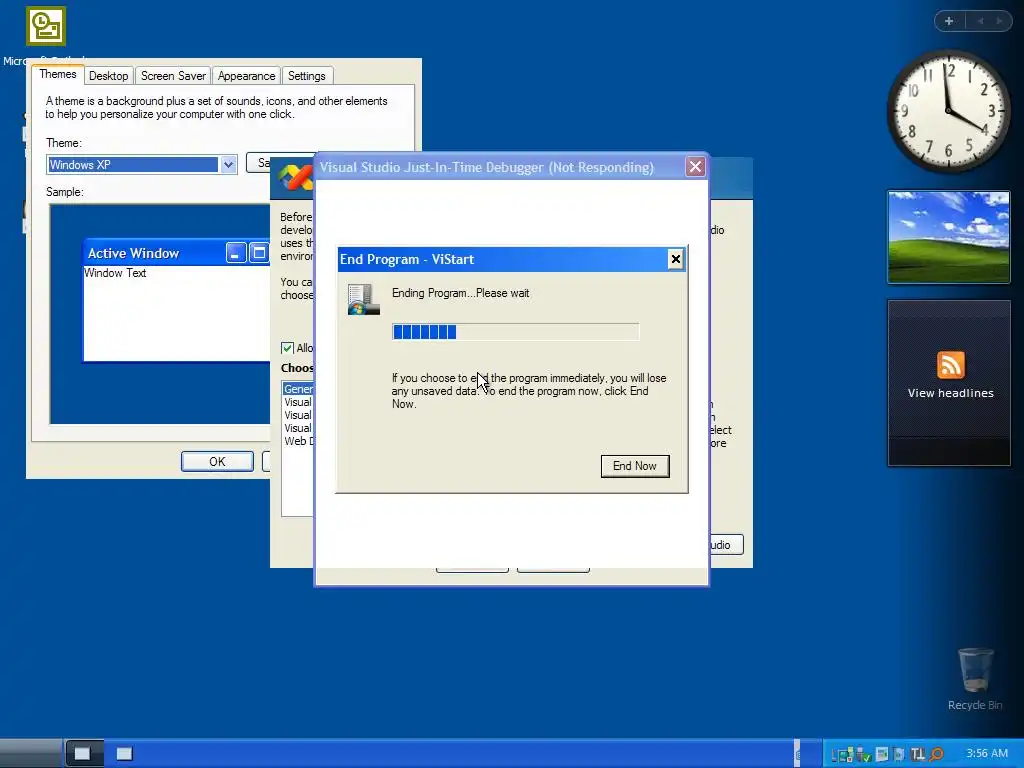
Task: Click the Window Text sample text
Action: point(115,273)
